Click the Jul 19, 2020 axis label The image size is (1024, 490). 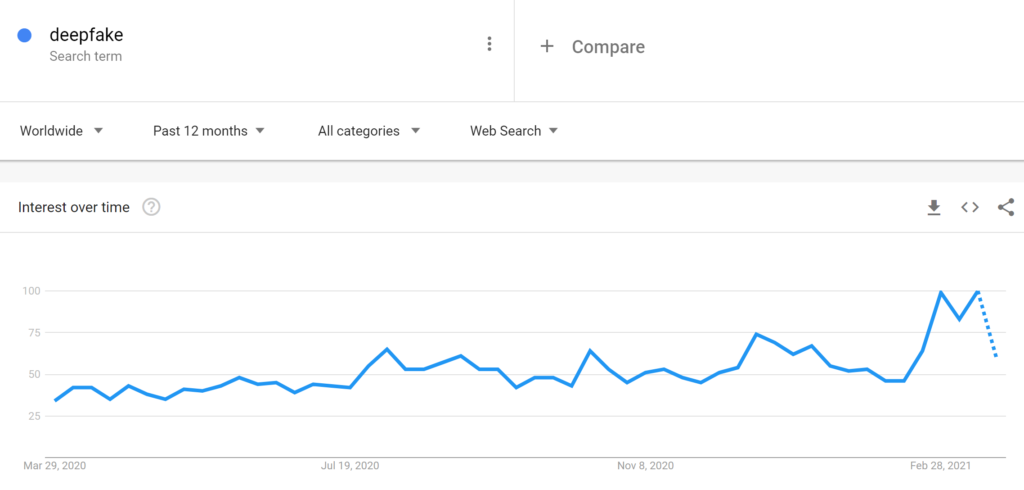click(350, 466)
